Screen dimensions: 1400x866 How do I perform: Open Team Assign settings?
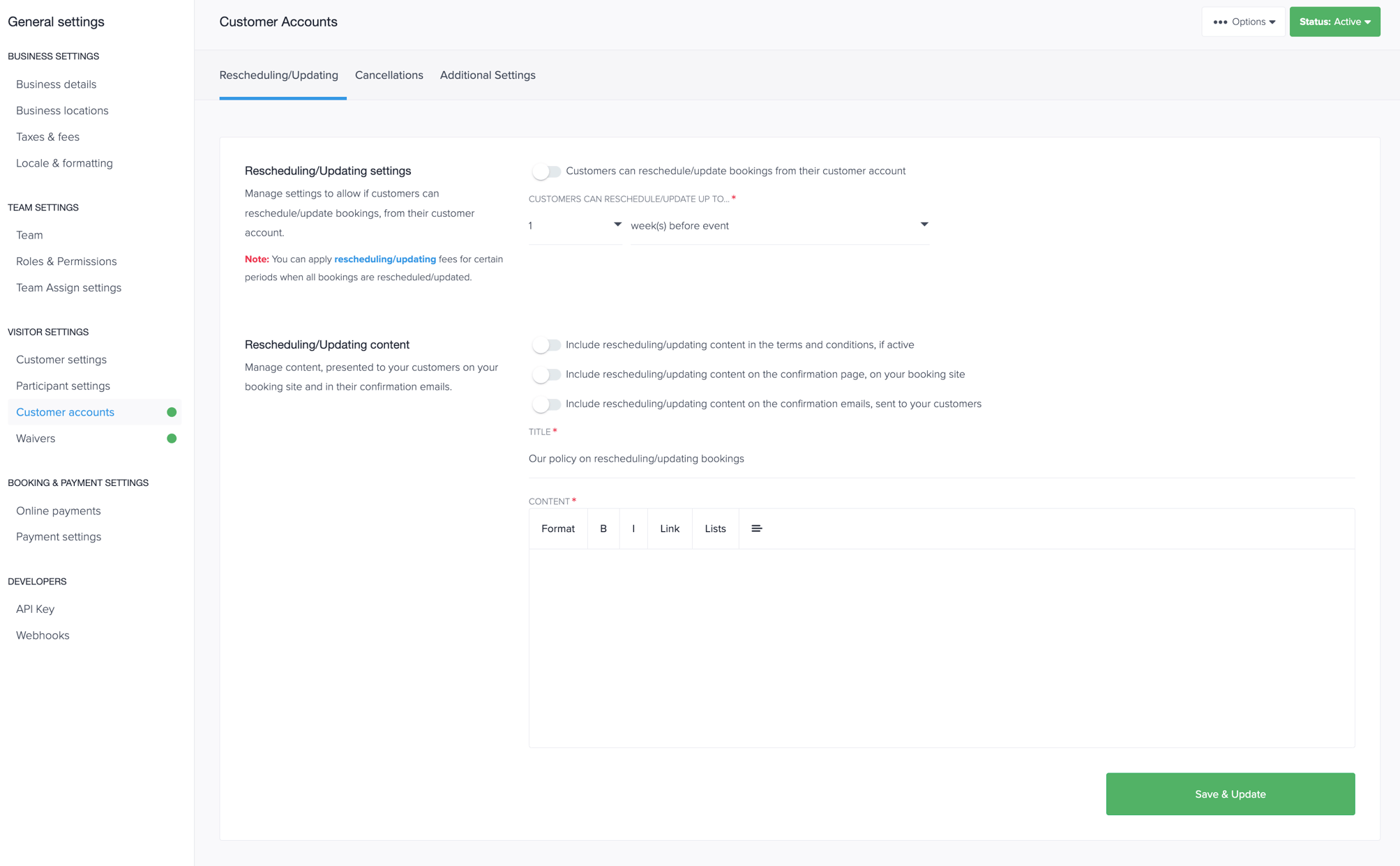tap(68, 288)
